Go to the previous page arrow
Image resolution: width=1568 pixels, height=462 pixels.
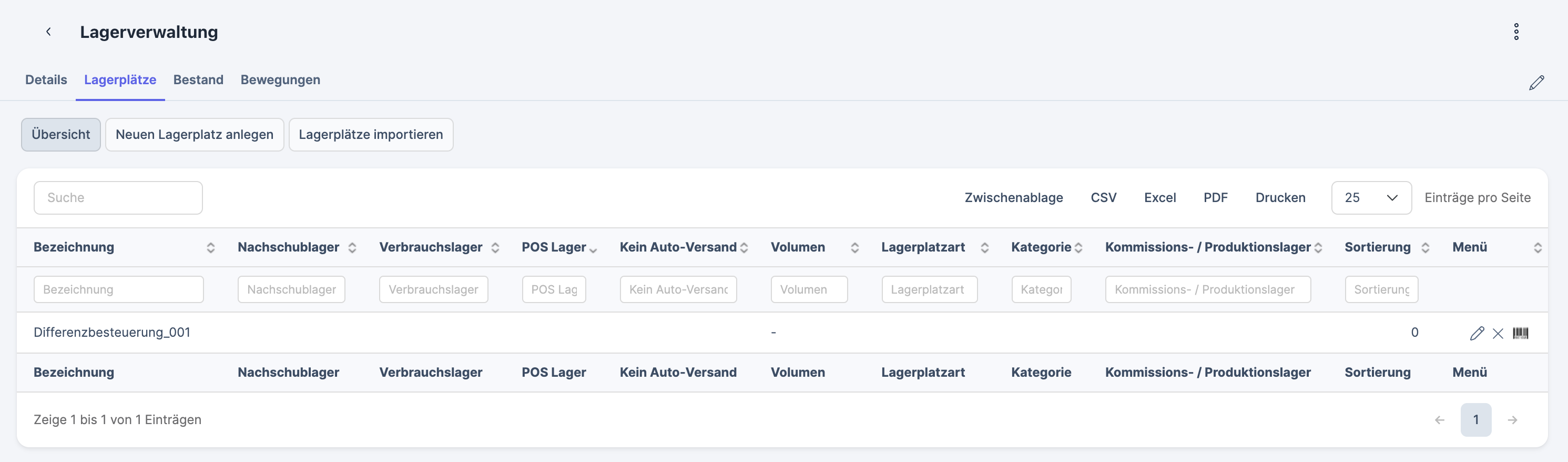[x=1440, y=420]
